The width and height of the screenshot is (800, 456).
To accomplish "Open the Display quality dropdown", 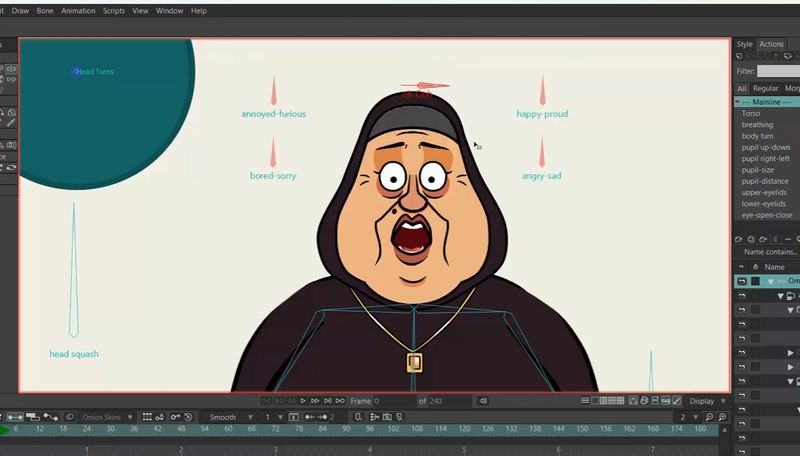I will [708, 401].
